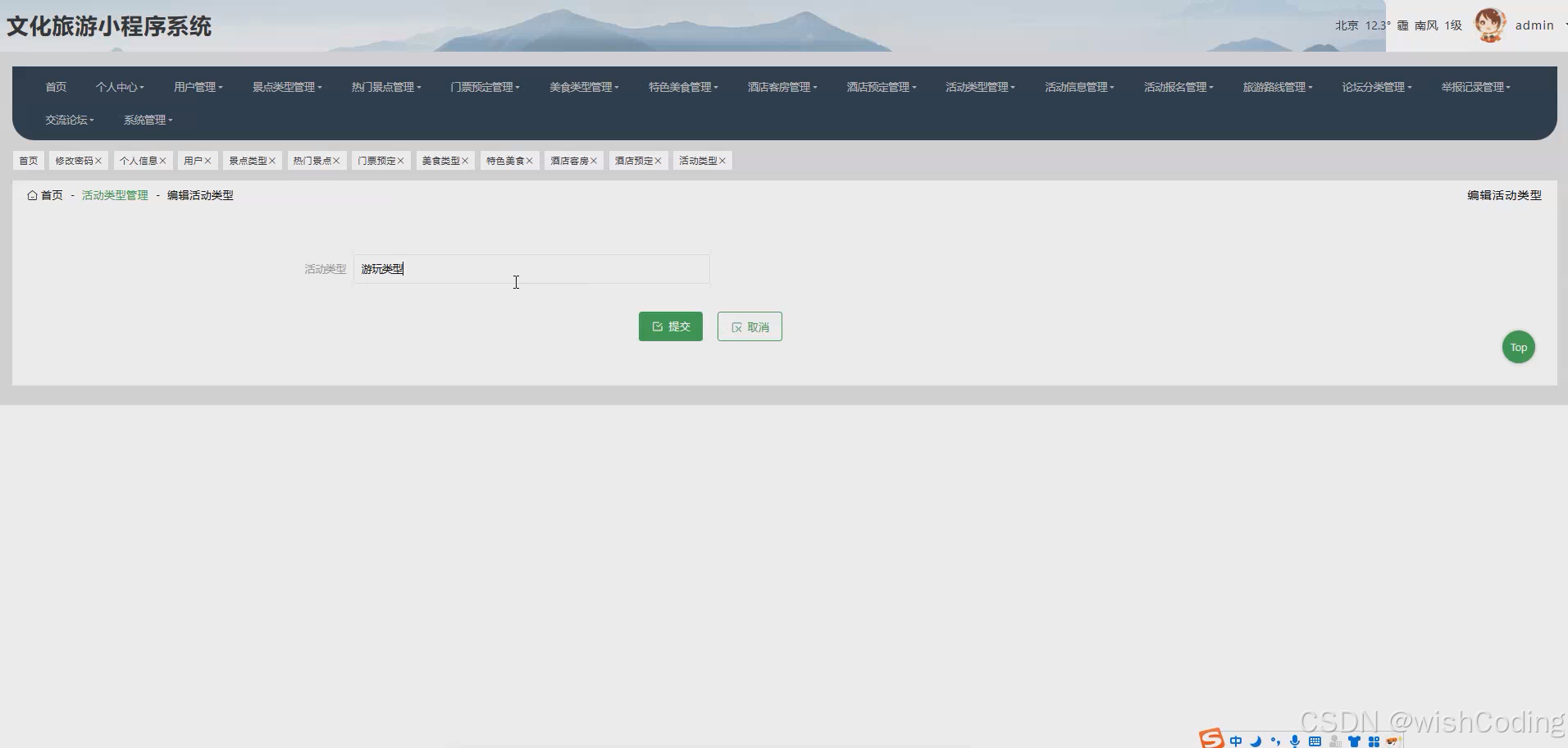1568x748 pixels.
Task: Open the Sogou input toolbox
Action: (x=1374, y=741)
